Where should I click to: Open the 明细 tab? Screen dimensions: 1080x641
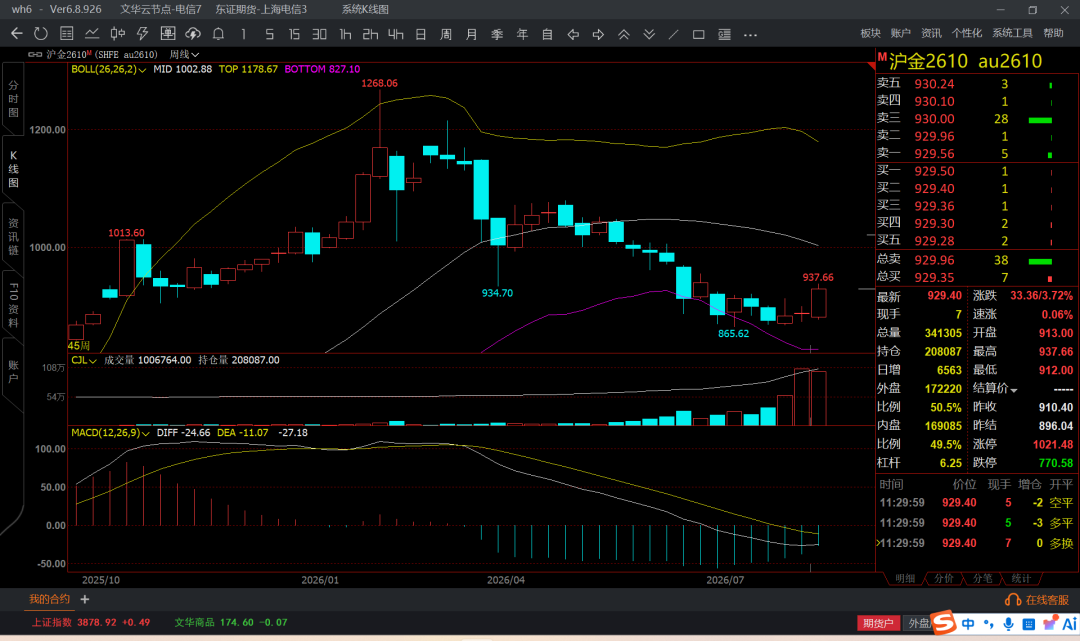point(905,578)
